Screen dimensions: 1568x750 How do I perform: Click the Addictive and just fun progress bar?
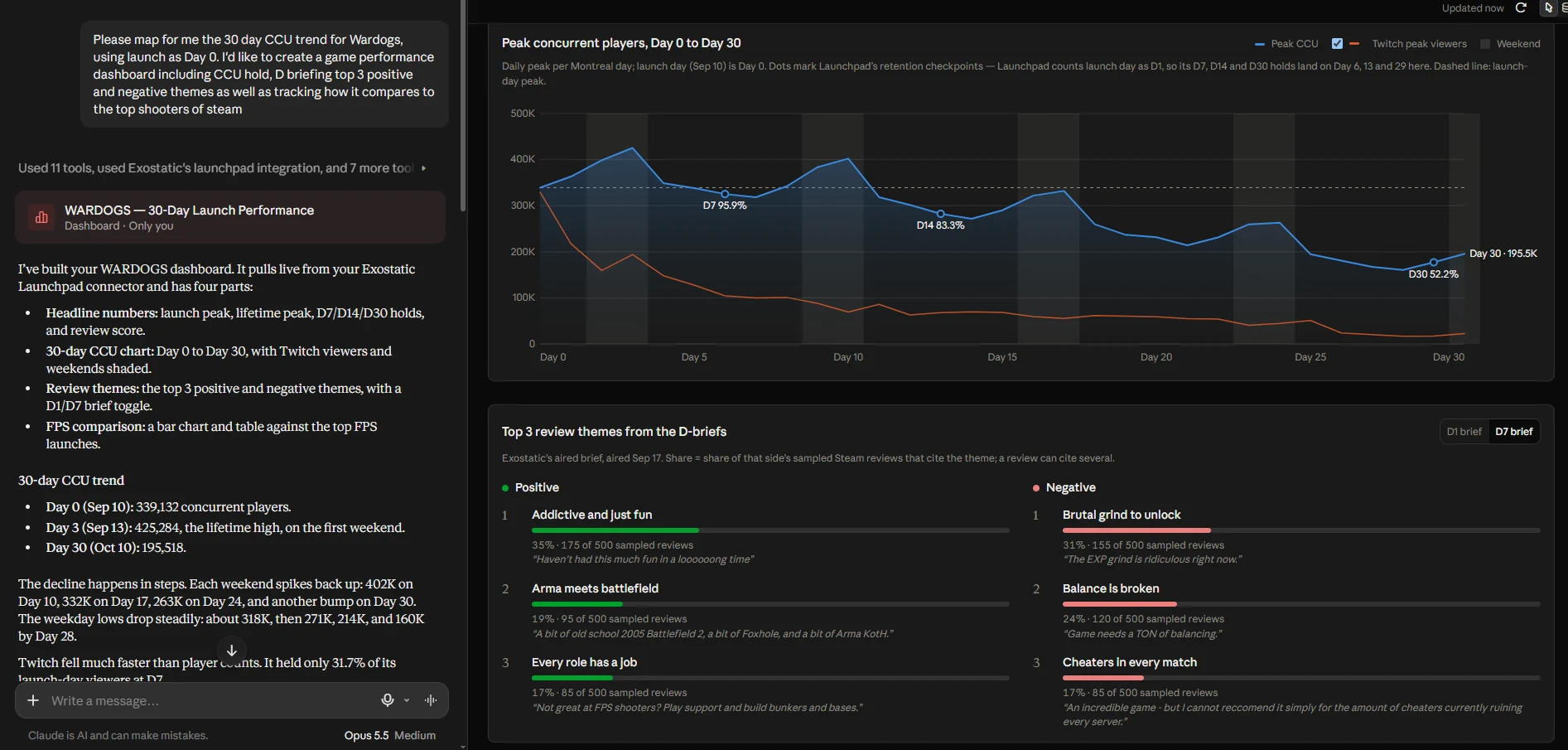(770, 530)
